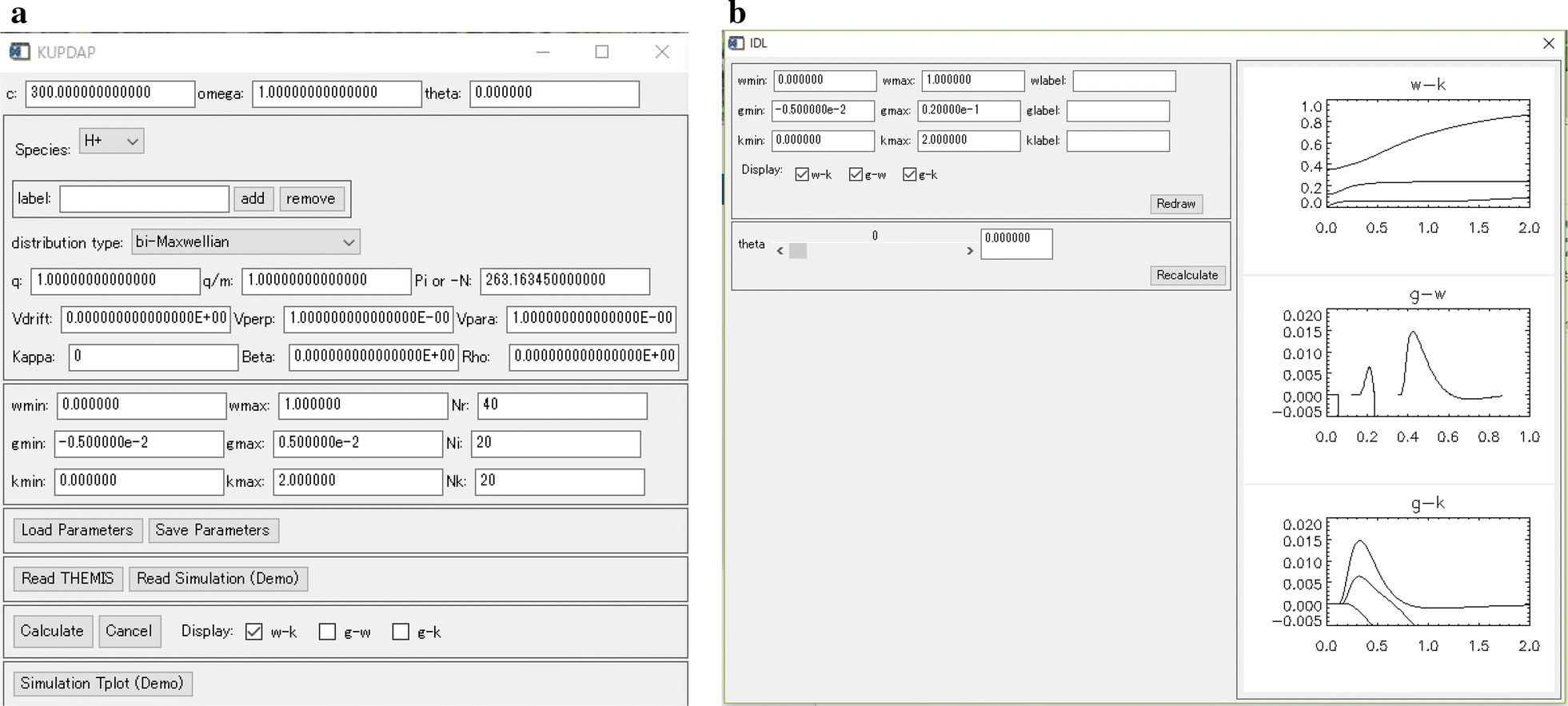
Task: Click Save Parameters button
Action: pos(213,530)
